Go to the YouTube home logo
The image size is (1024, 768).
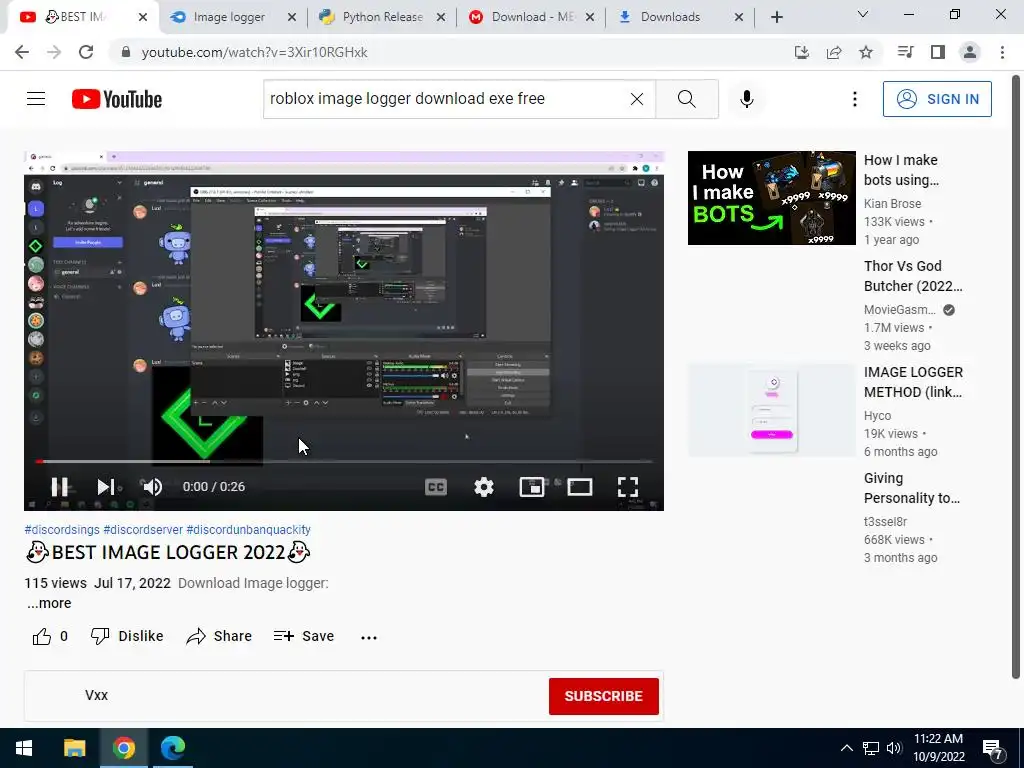[117, 99]
